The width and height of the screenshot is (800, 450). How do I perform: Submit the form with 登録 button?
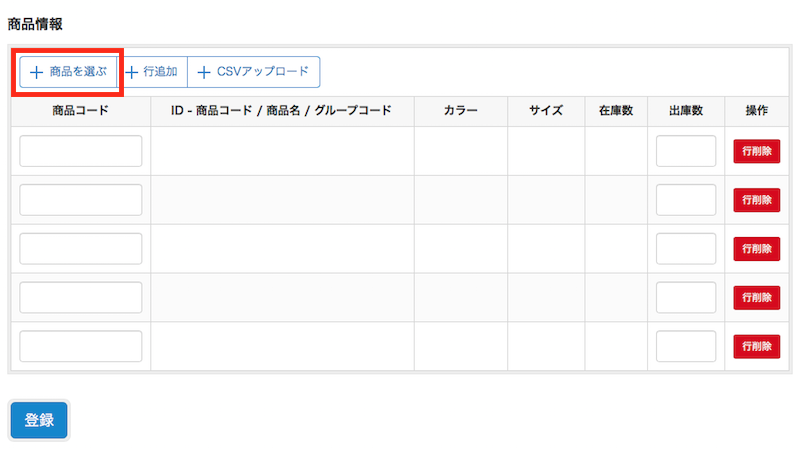(39, 420)
